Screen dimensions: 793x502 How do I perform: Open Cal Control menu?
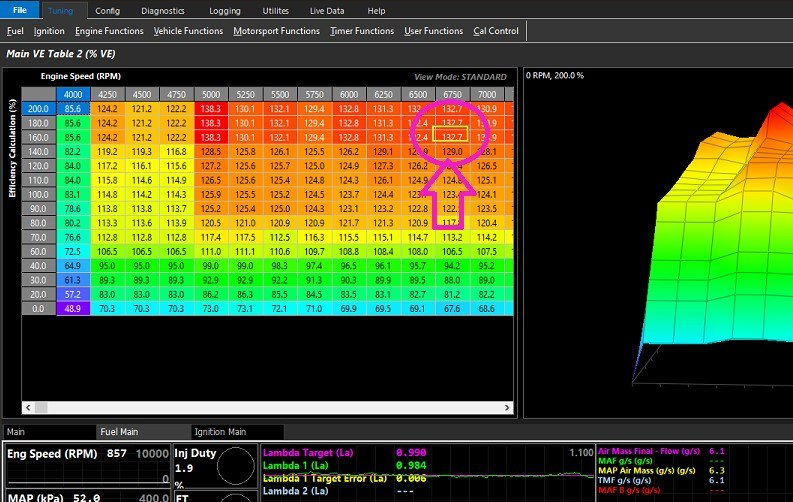(496, 31)
